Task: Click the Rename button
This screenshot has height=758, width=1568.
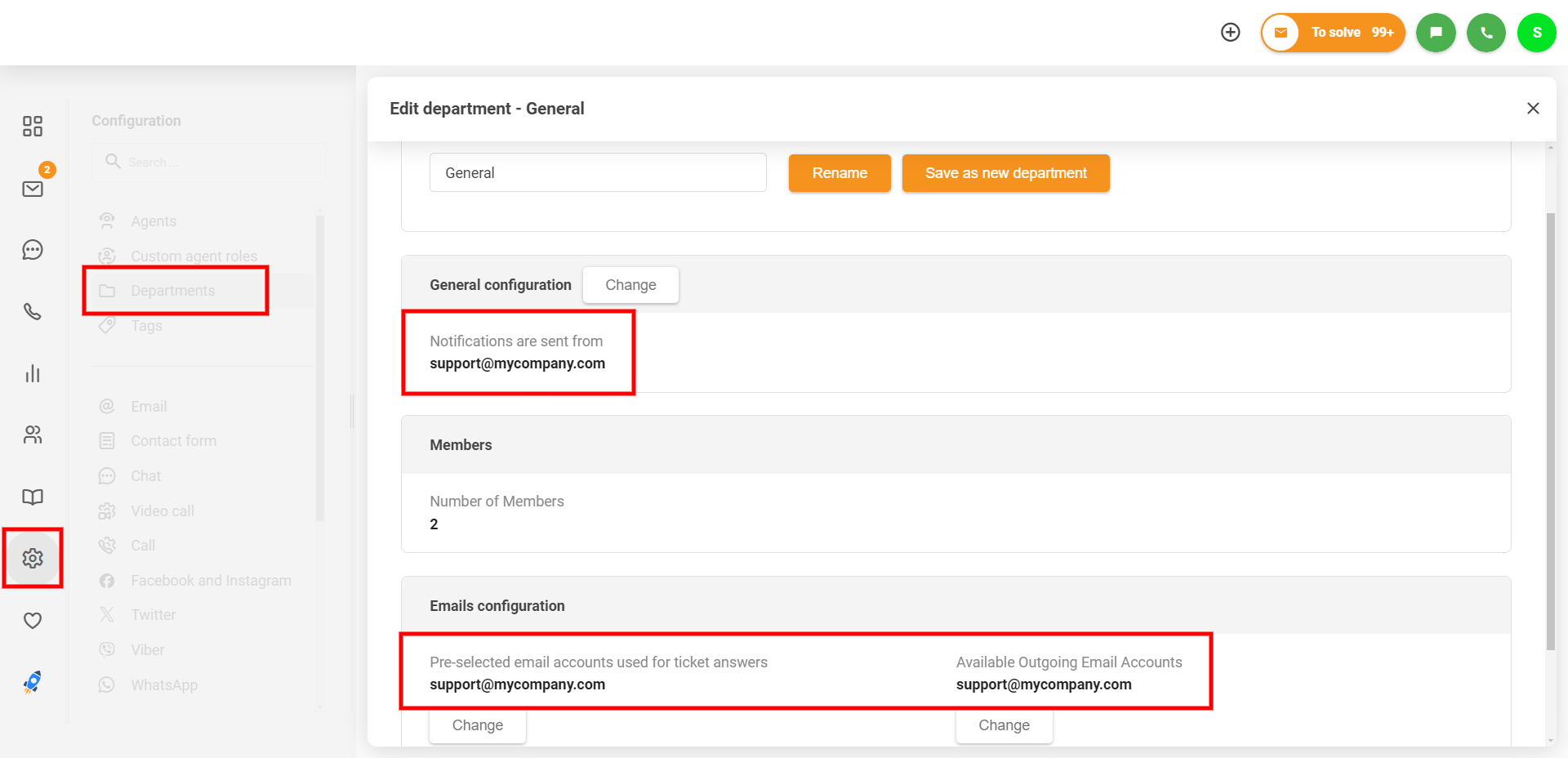Action: 839,173
